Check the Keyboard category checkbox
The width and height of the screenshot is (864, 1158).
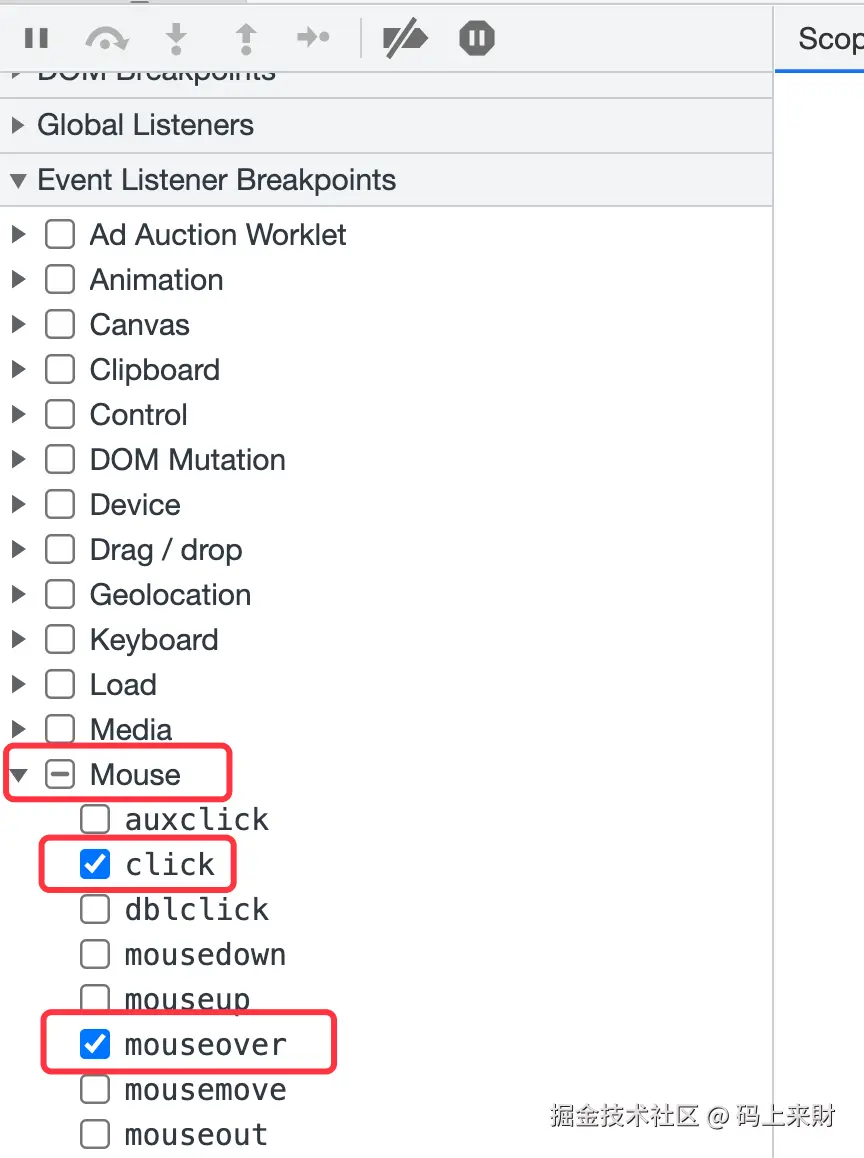coord(60,640)
